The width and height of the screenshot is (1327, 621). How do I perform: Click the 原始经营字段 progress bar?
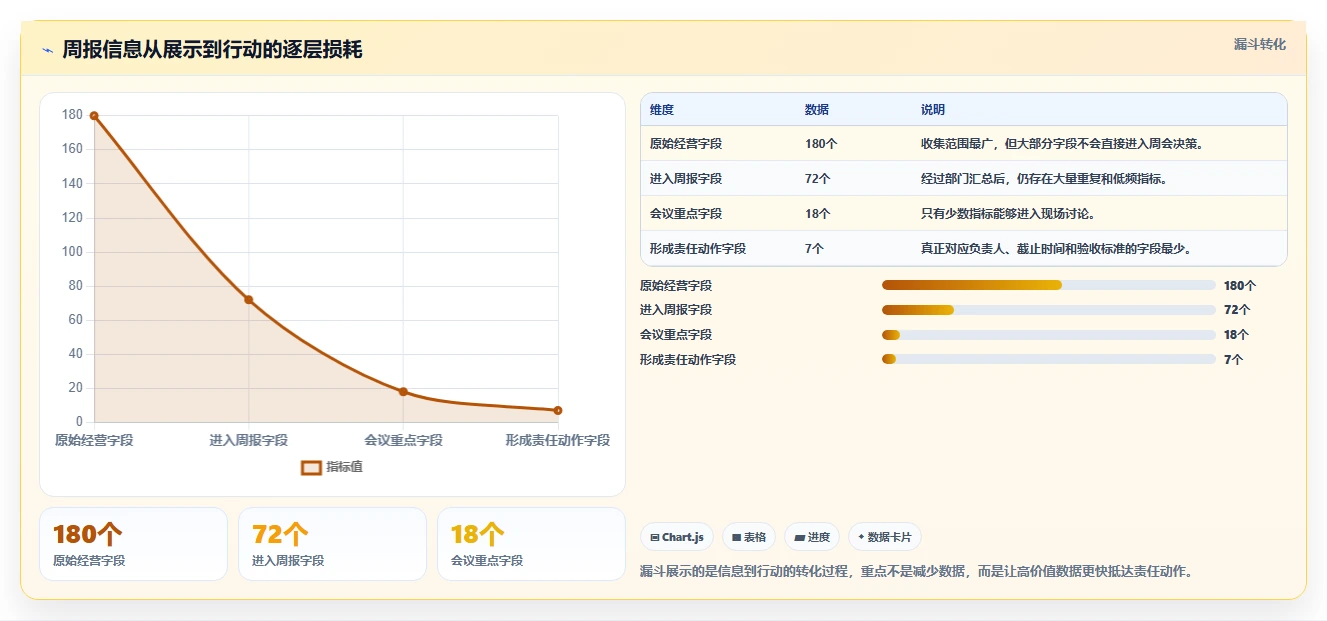[x=1048, y=285]
